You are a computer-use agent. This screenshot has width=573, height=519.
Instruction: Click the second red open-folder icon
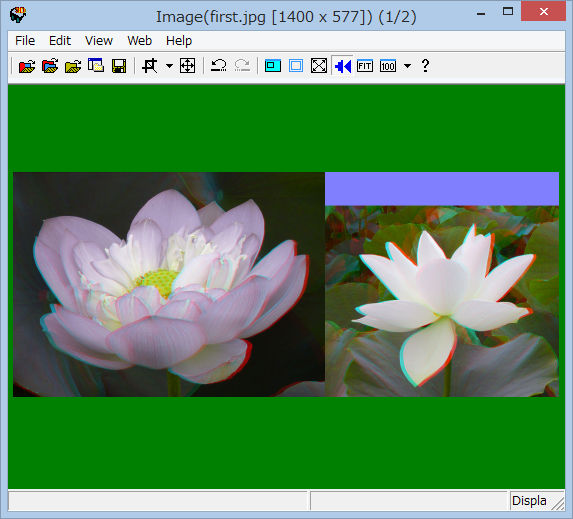(x=50, y=66)
